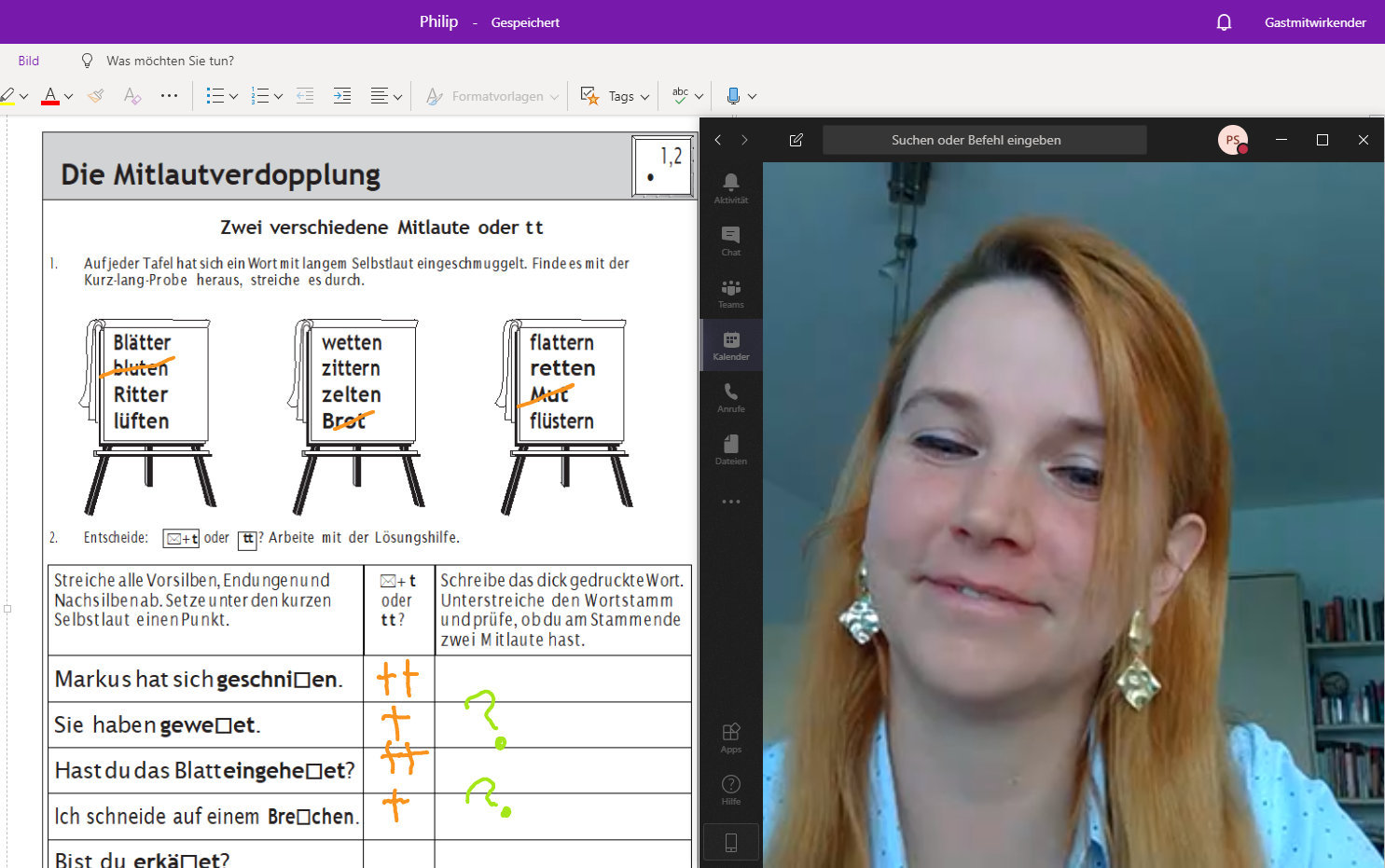Viewport: 1385px width, 868px height.
Task: Click the Gastmitwirkender label
Action: pos(1314,22)
